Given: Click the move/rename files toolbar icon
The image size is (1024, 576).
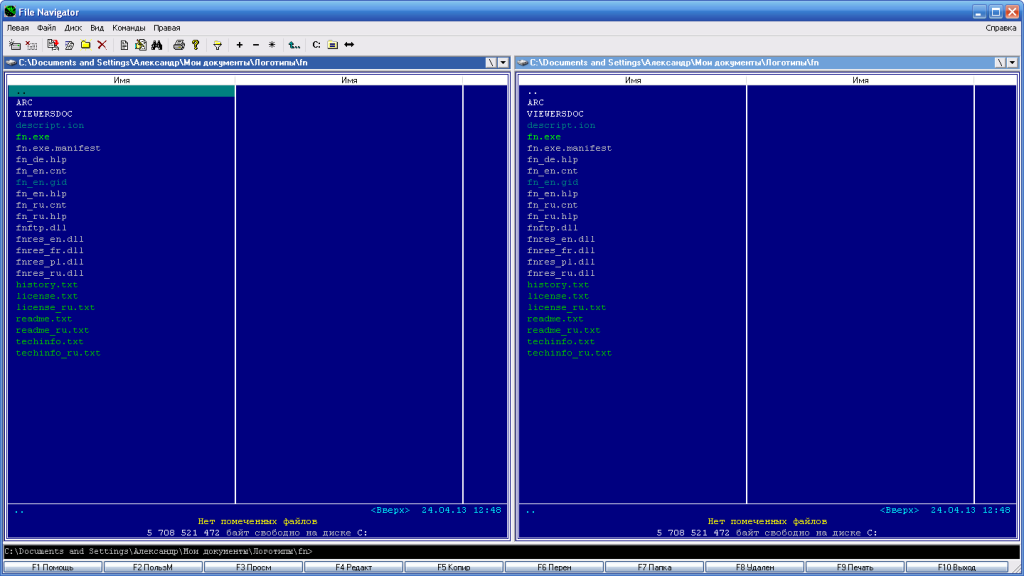Looking at the screenshot, I should pyautogui.click(x=69, y=45).
